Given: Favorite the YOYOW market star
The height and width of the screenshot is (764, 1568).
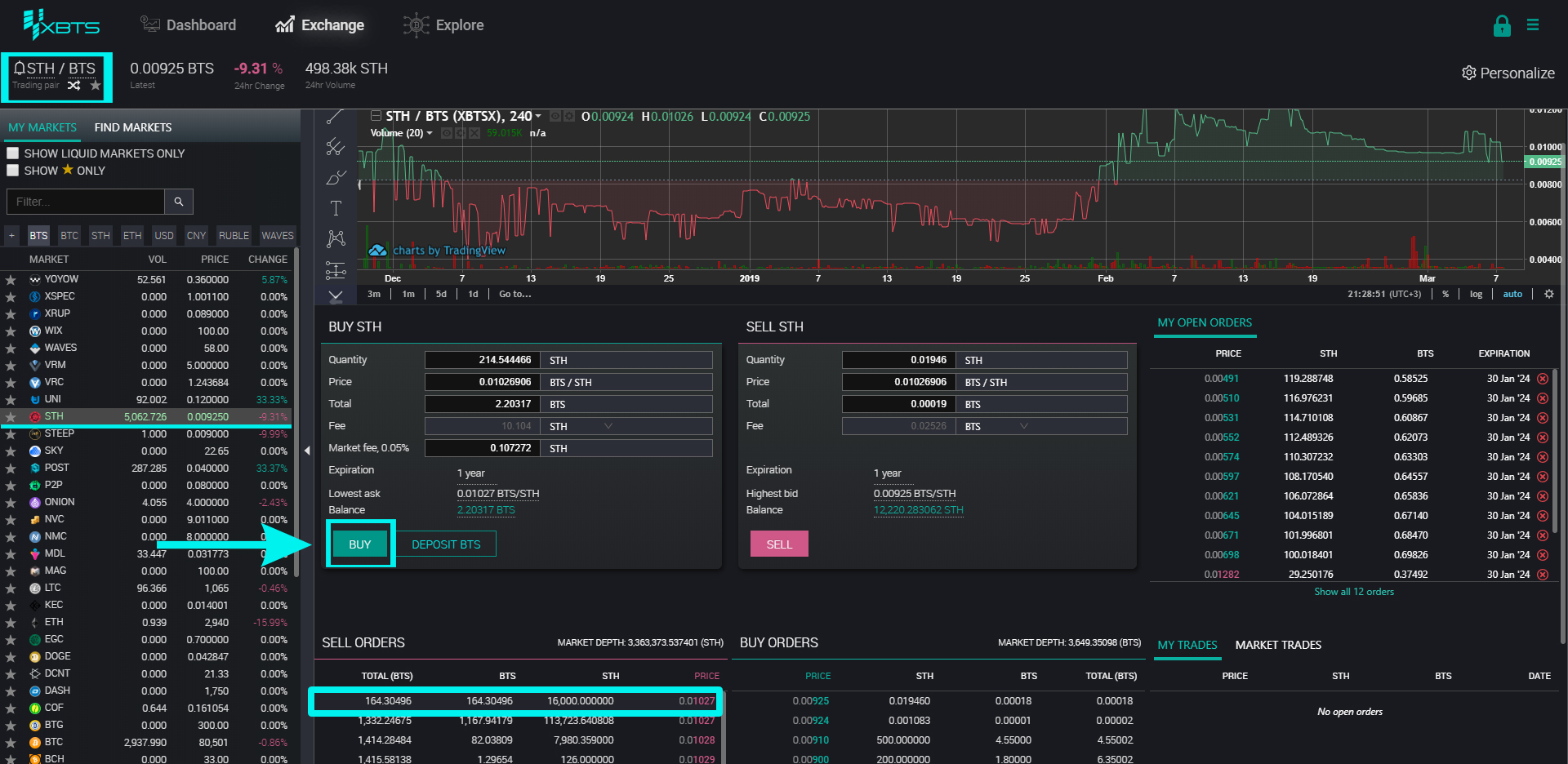Looking at the screenshot, I should 11,279.
